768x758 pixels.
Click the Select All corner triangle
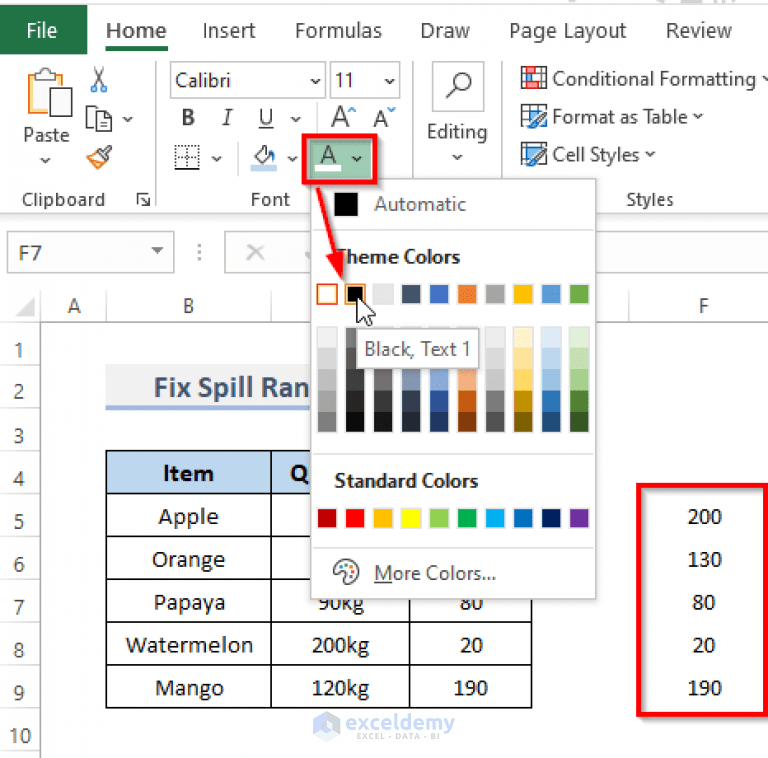25,307
